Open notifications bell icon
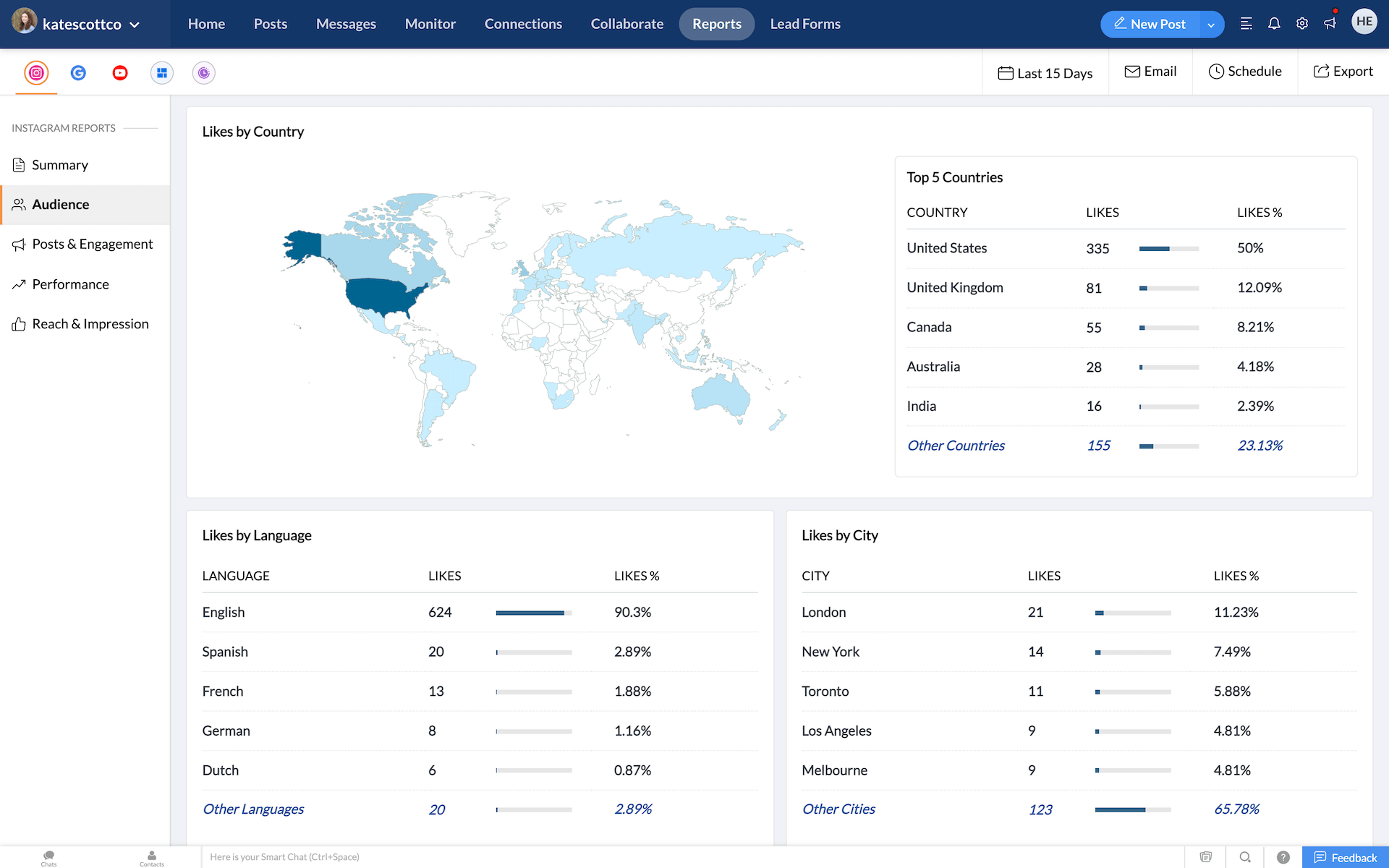 (x=1274, y=24)
